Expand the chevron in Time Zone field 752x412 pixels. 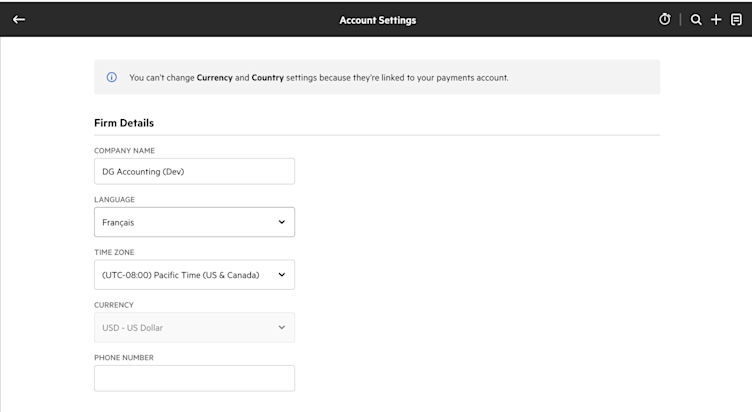[282, 275]
